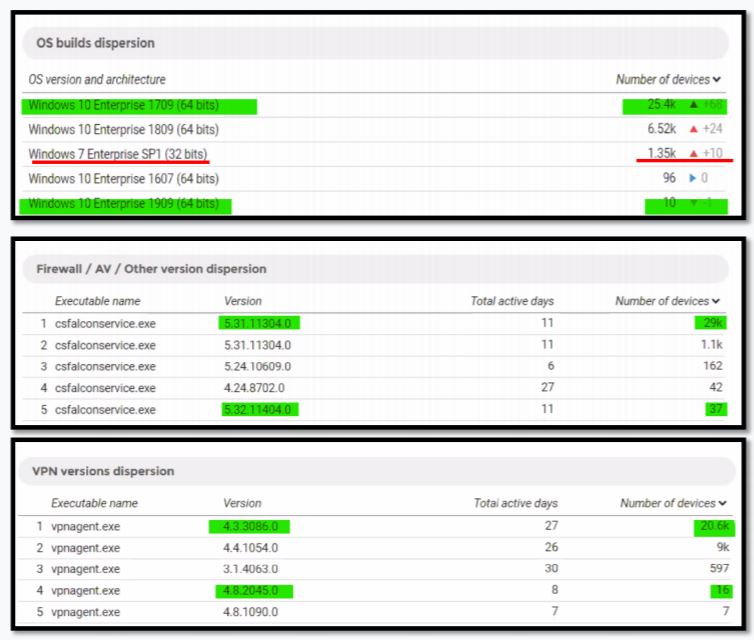754x640 pixels.
Task: Select csfalconservice.exe version 5.32.11404.0
Action: [262, 409]
